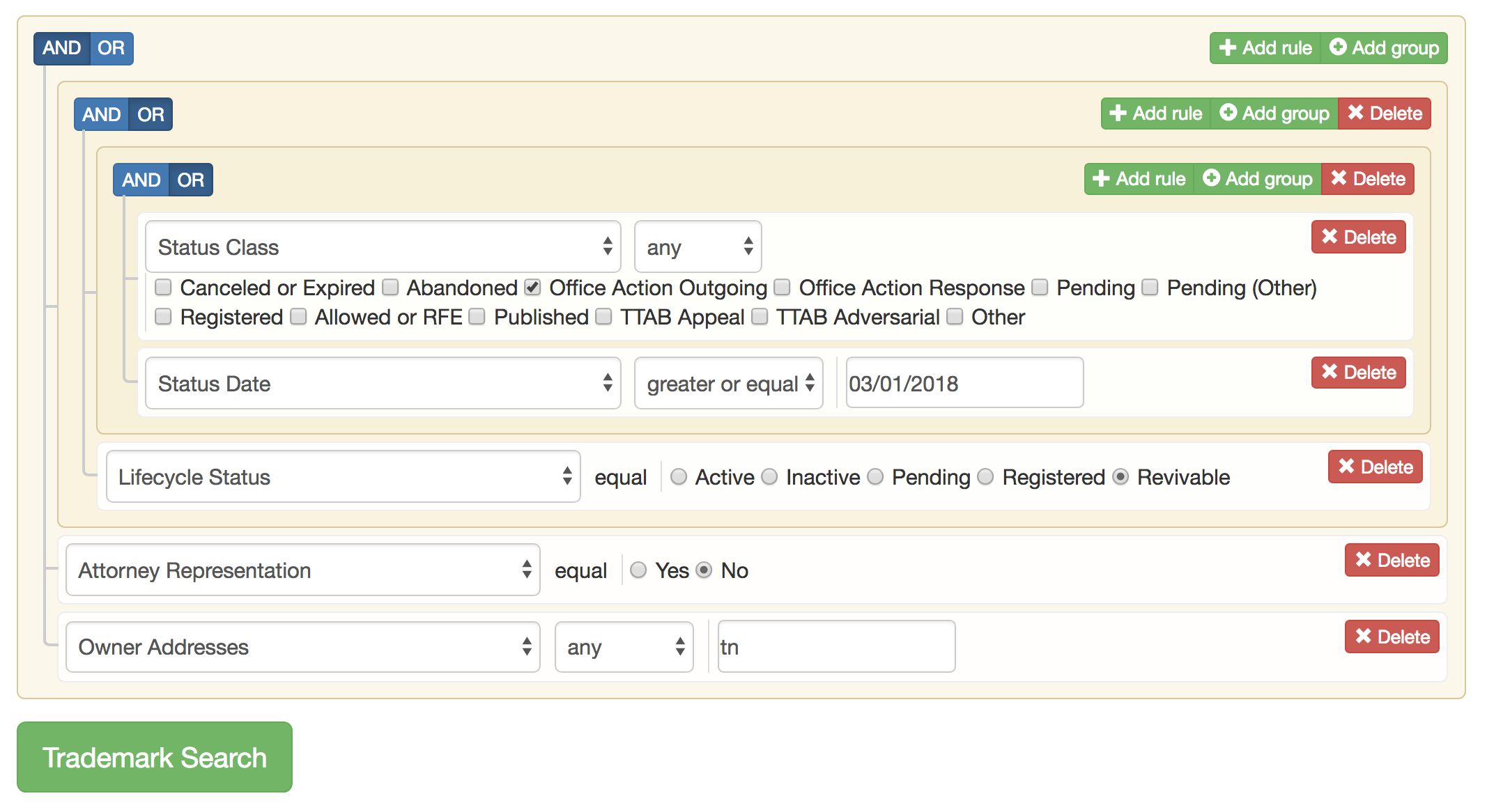Click Add group in the top-level group
1487x812 pixels.
click(x=1382, y=47)
